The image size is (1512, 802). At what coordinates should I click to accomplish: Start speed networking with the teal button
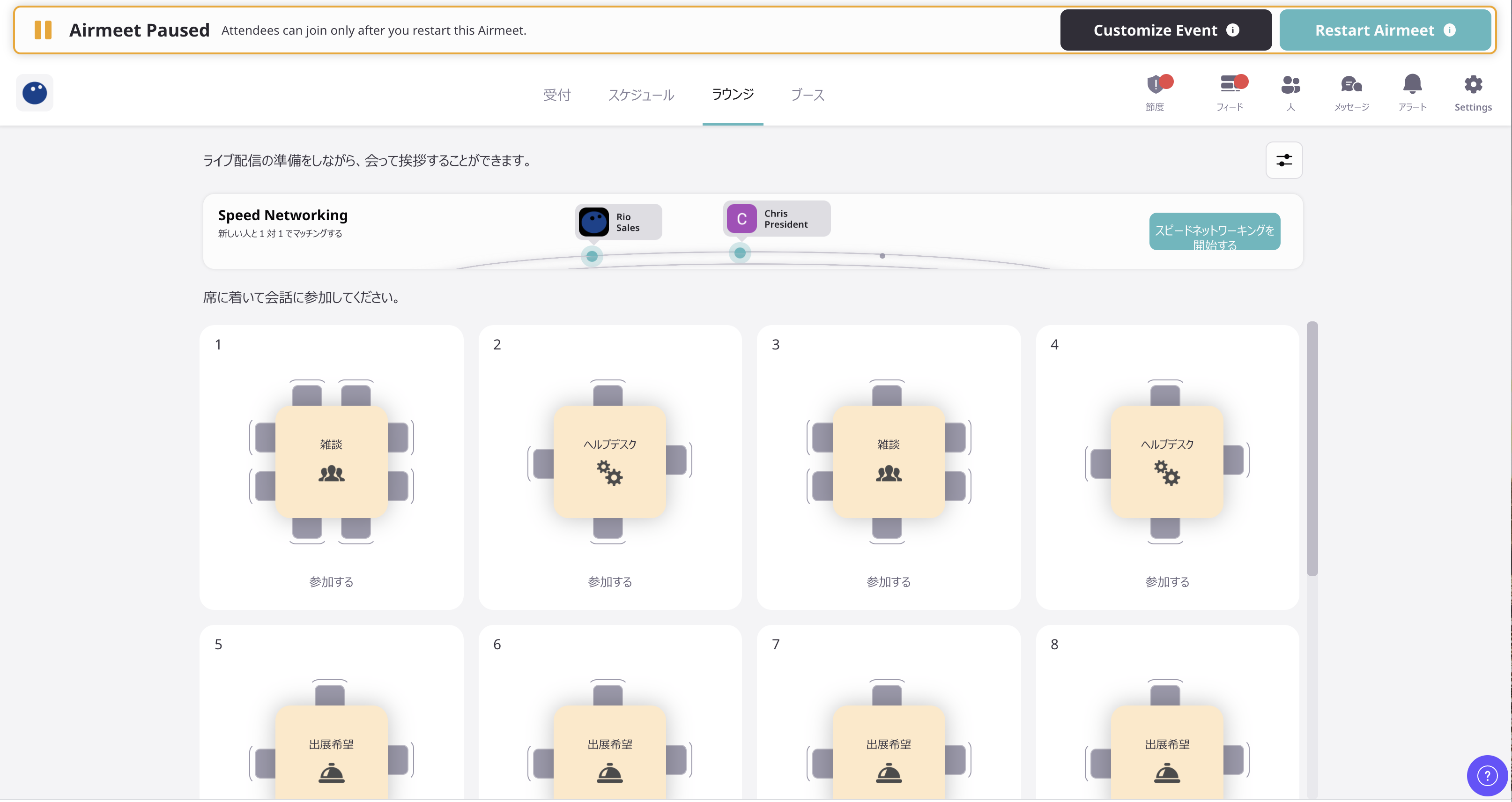[x=1215, y=231]
